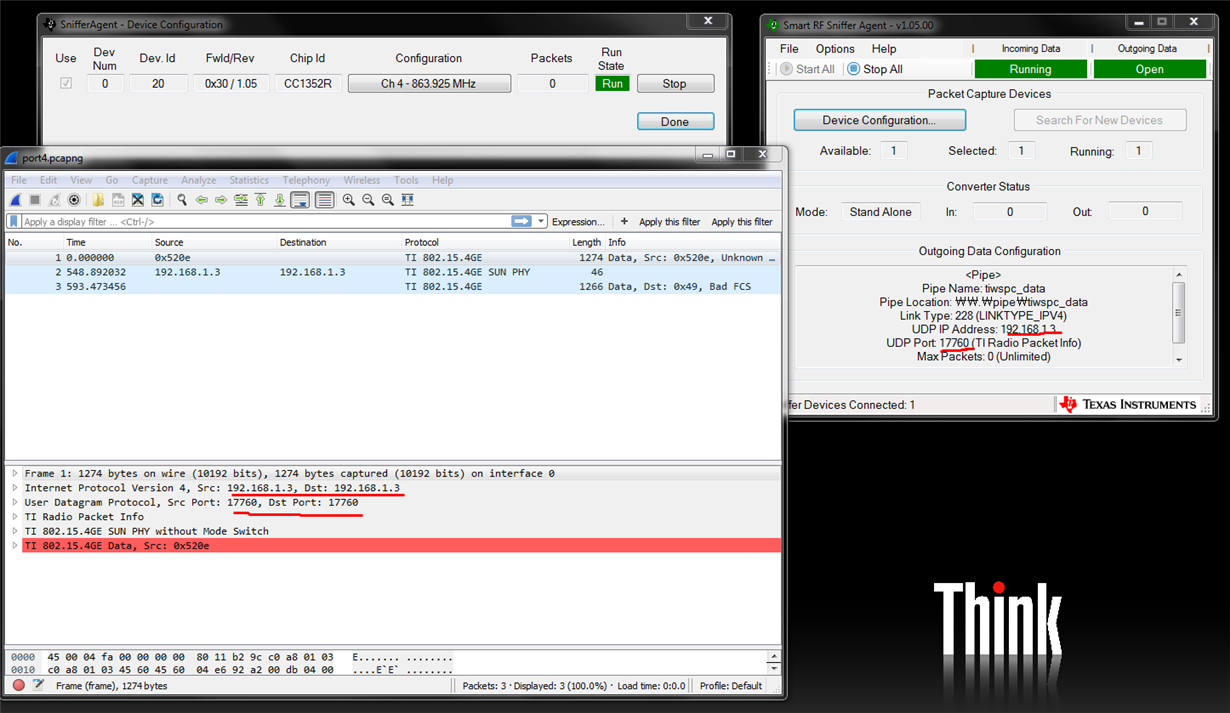The image size is (1230, 713).
Task: Jump to last packet icon
Action: [280, 200]
